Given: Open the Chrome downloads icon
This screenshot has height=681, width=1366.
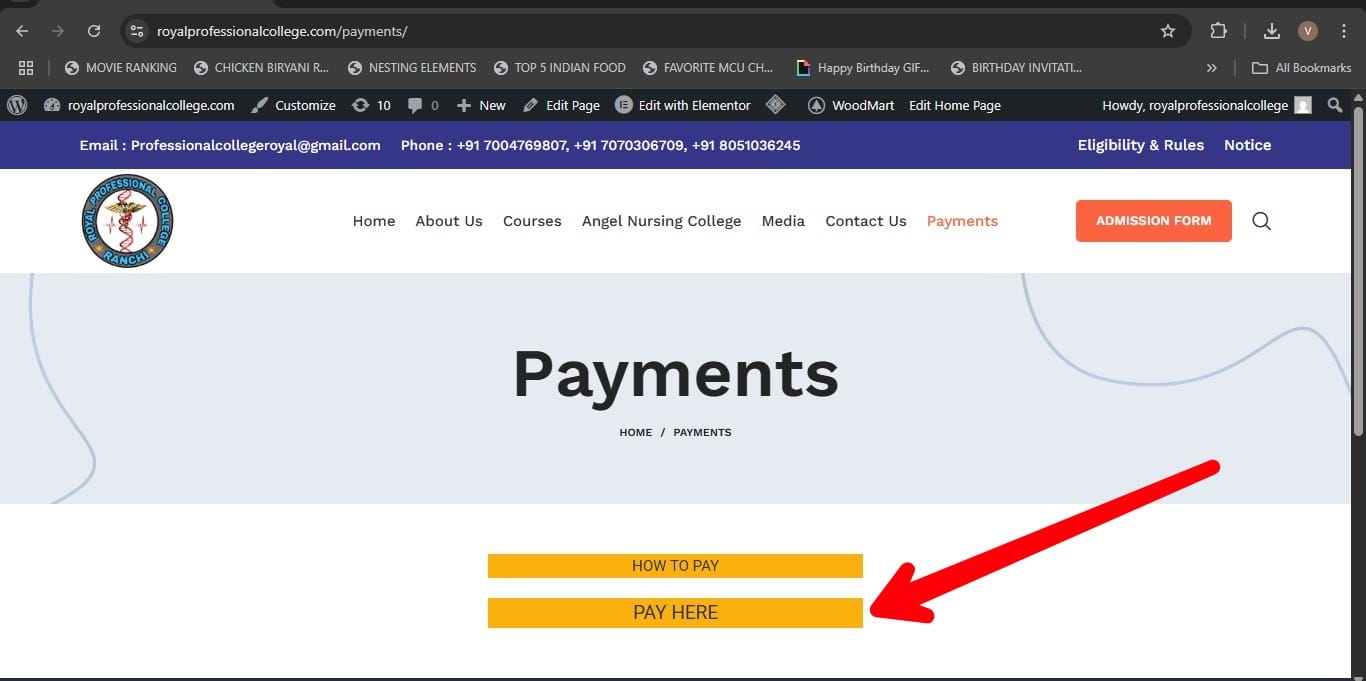Looking at the screenshot, I should [1271, 31].
